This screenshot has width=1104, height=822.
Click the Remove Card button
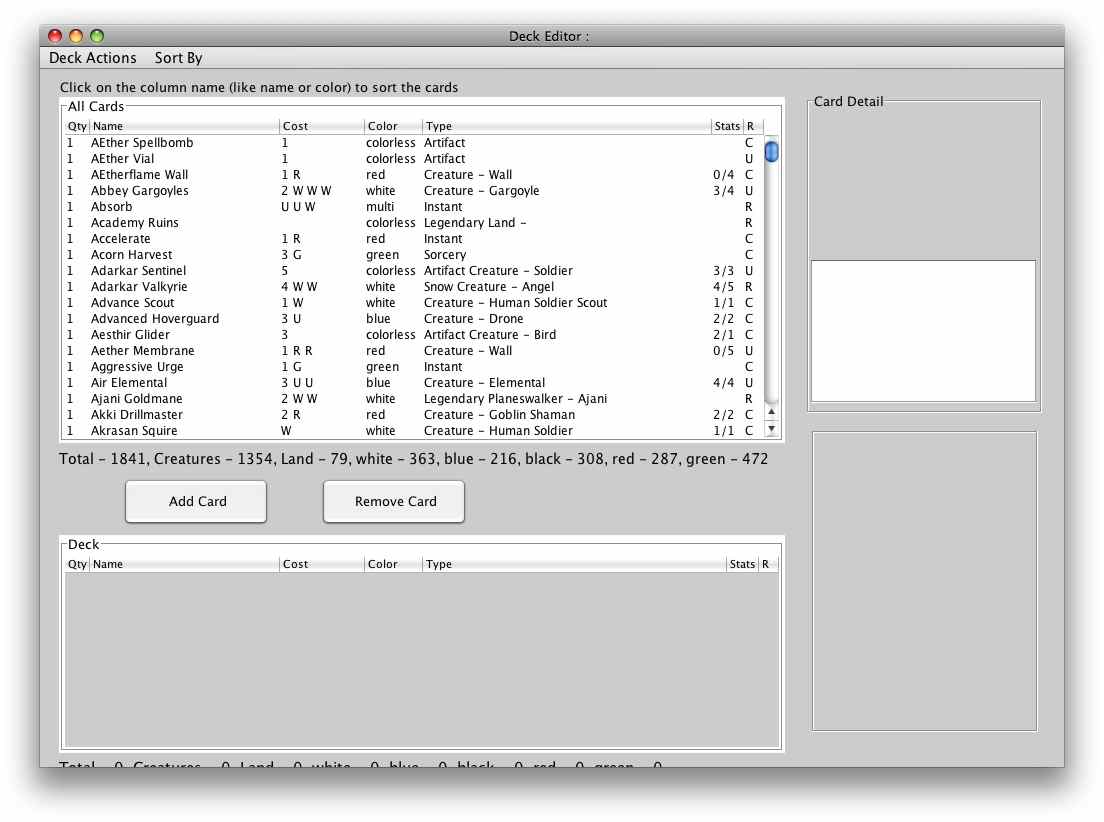[395, 501]
